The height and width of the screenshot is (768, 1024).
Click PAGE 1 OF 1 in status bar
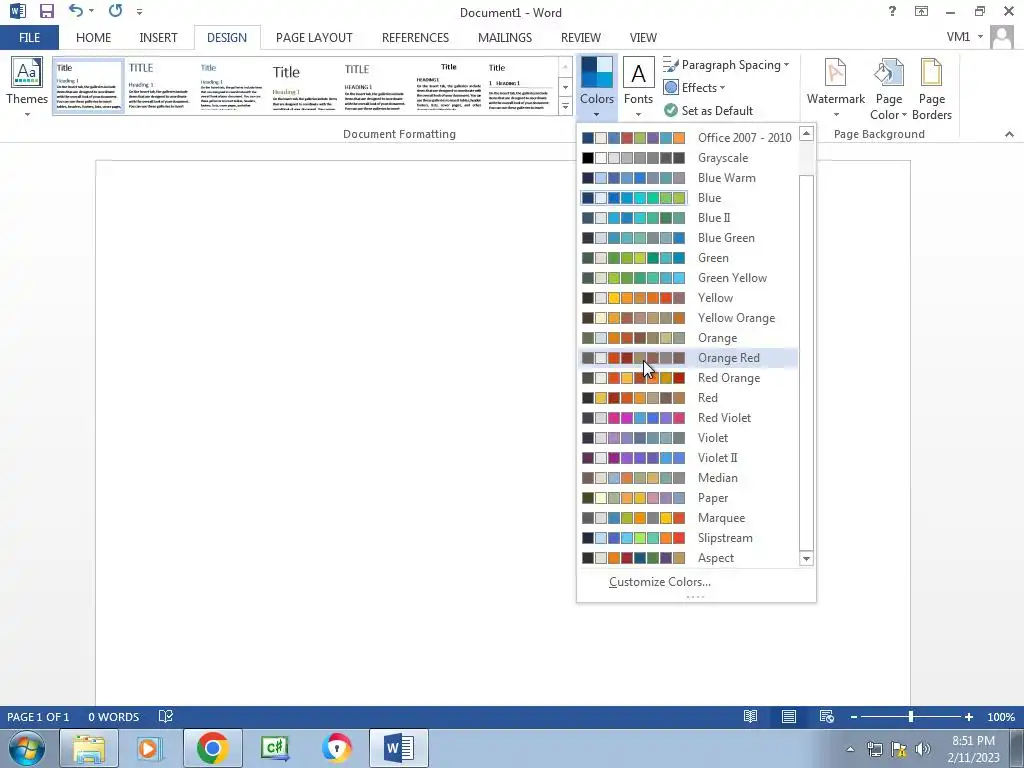(x=38, y=717)
